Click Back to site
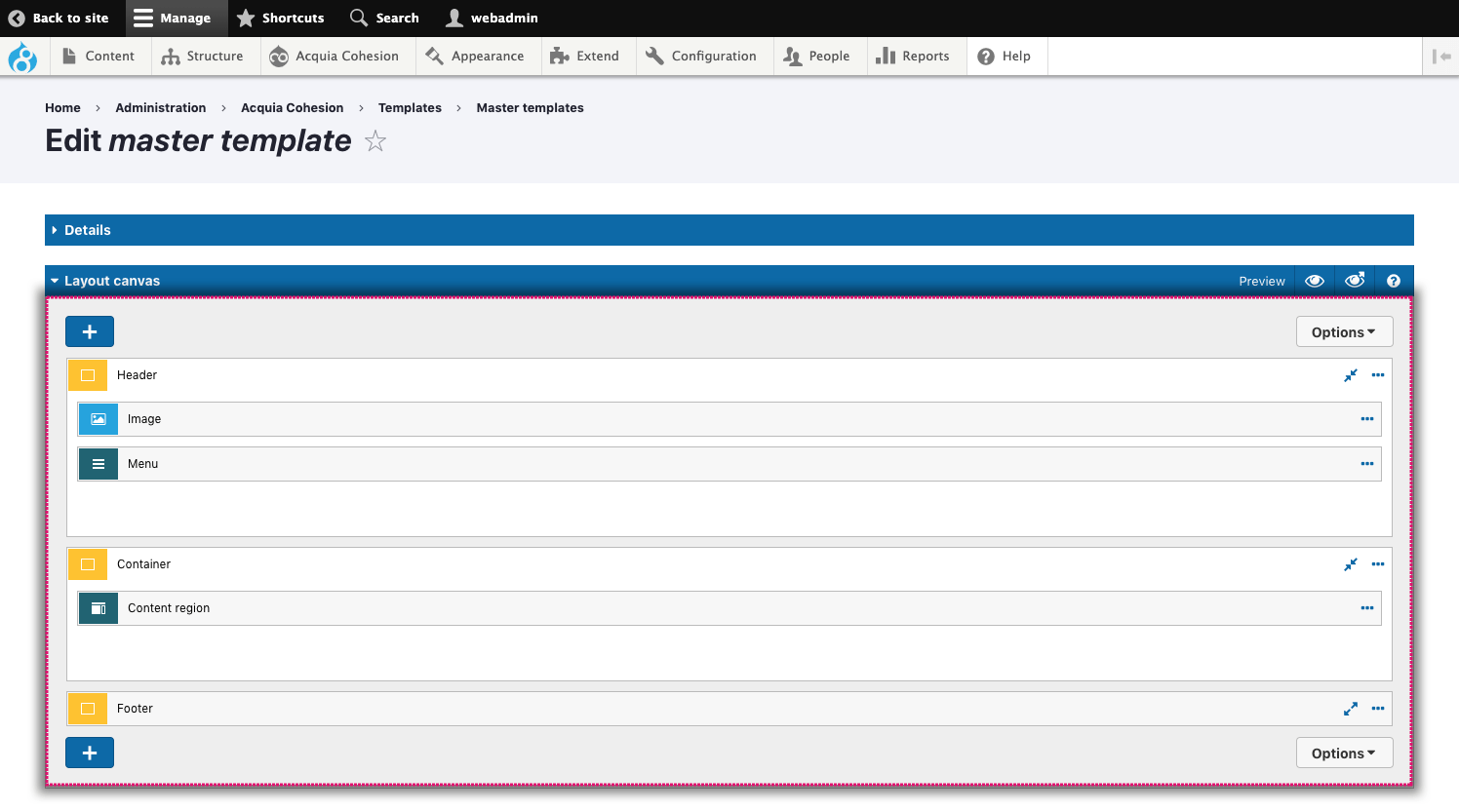Viewport: 1459px width, 812px height. (x=59, y=18)
